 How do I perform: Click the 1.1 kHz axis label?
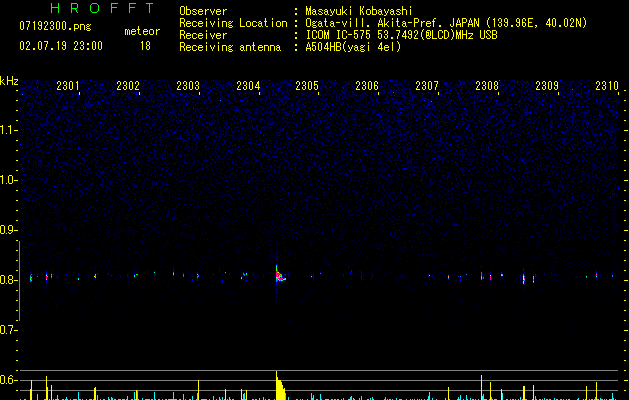pyautogui.click(x=8, y=130)
